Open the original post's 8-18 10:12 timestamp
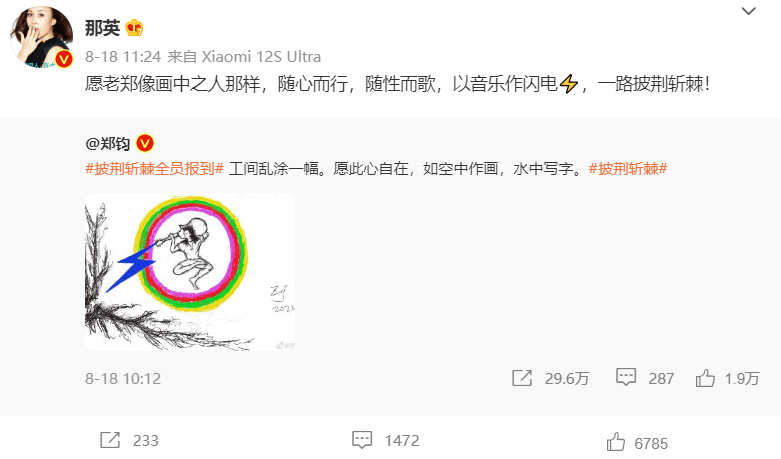This screenshot has height=459, width=781. click(123, 379)
